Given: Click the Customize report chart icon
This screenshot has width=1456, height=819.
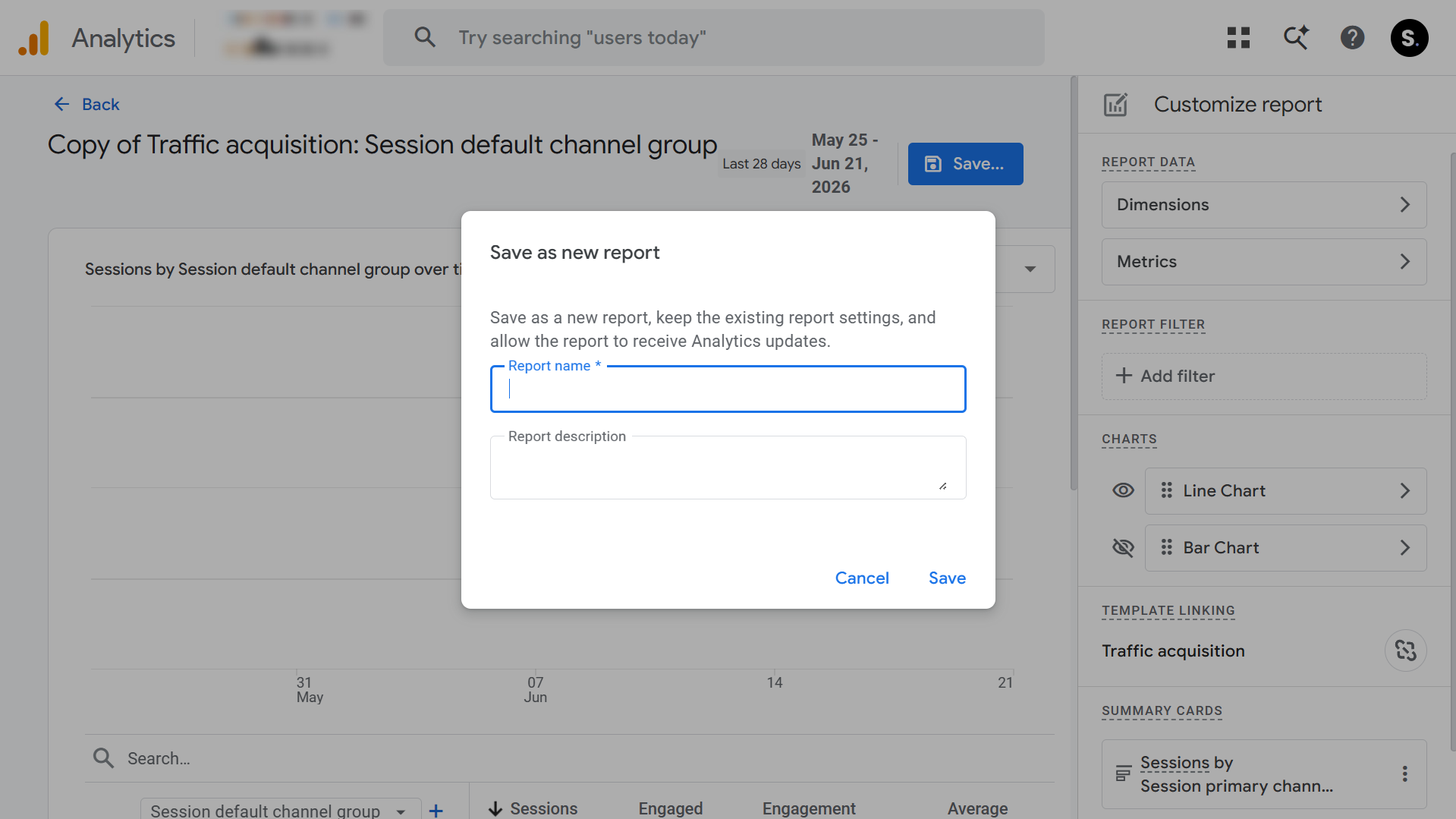Looking at the screenshot, I should (x=1115, y=105).
